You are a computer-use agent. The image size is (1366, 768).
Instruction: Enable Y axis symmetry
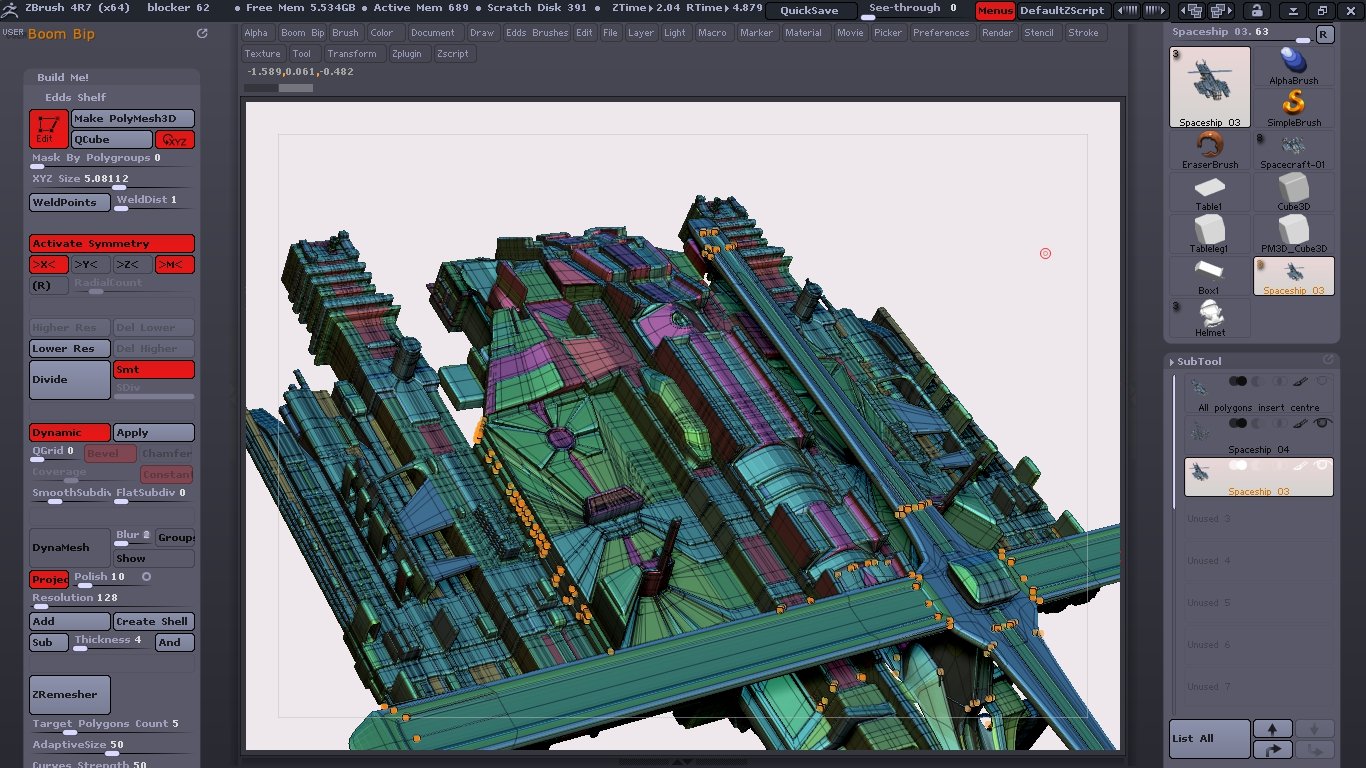(x=91, y=265)
